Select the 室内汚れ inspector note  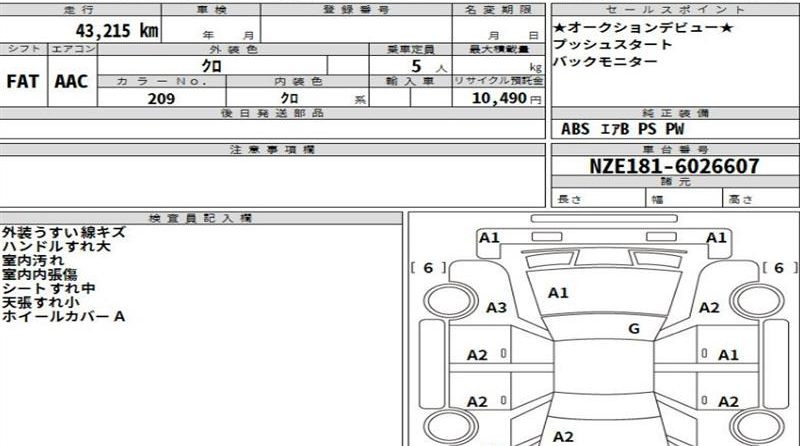pos(33,260)
